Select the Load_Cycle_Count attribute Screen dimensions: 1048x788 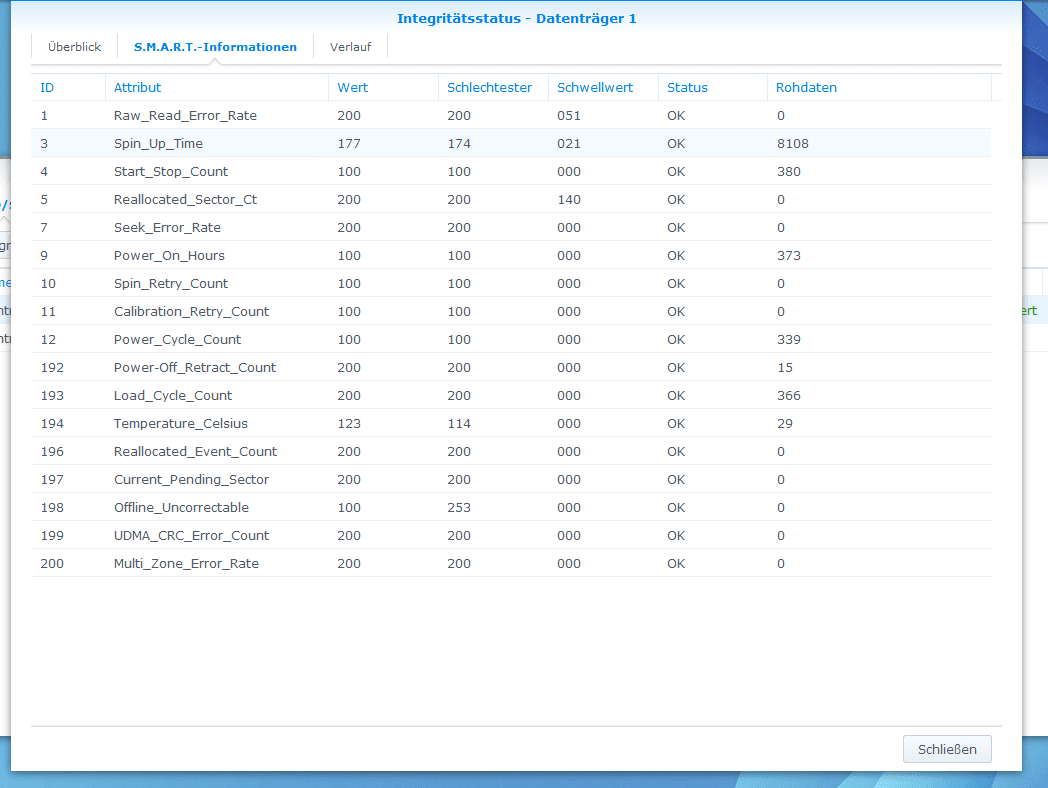(x=172, y=396)
